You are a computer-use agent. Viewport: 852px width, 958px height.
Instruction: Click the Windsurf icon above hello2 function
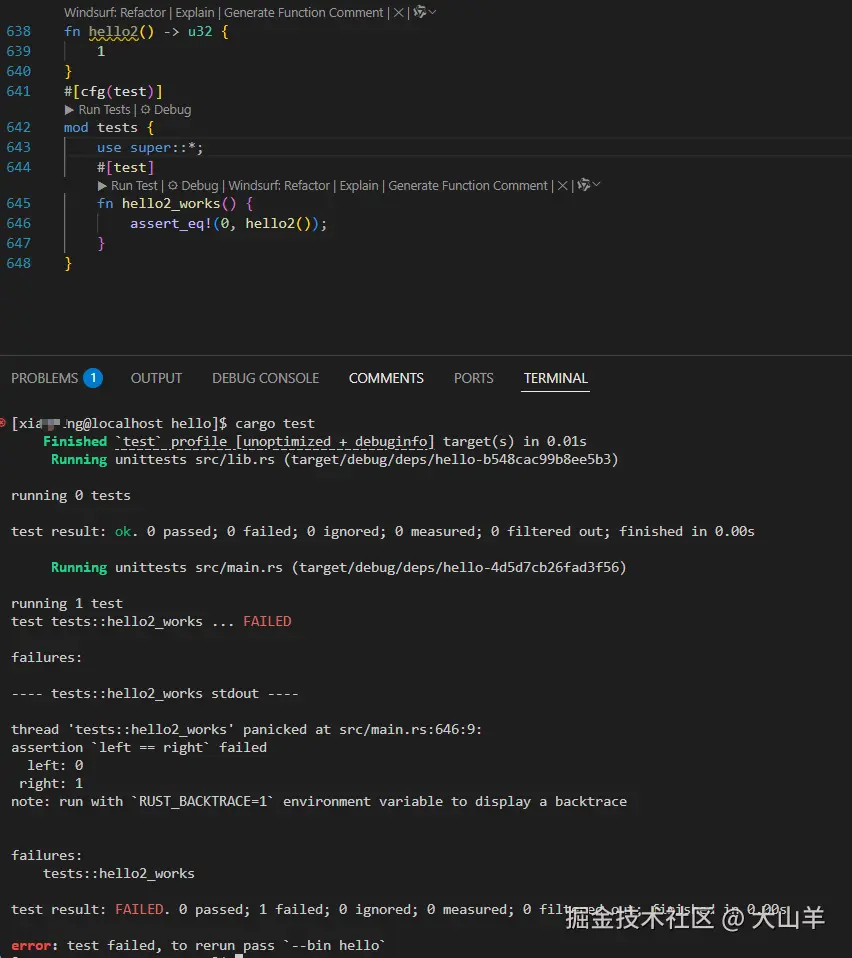pos(419,13)
